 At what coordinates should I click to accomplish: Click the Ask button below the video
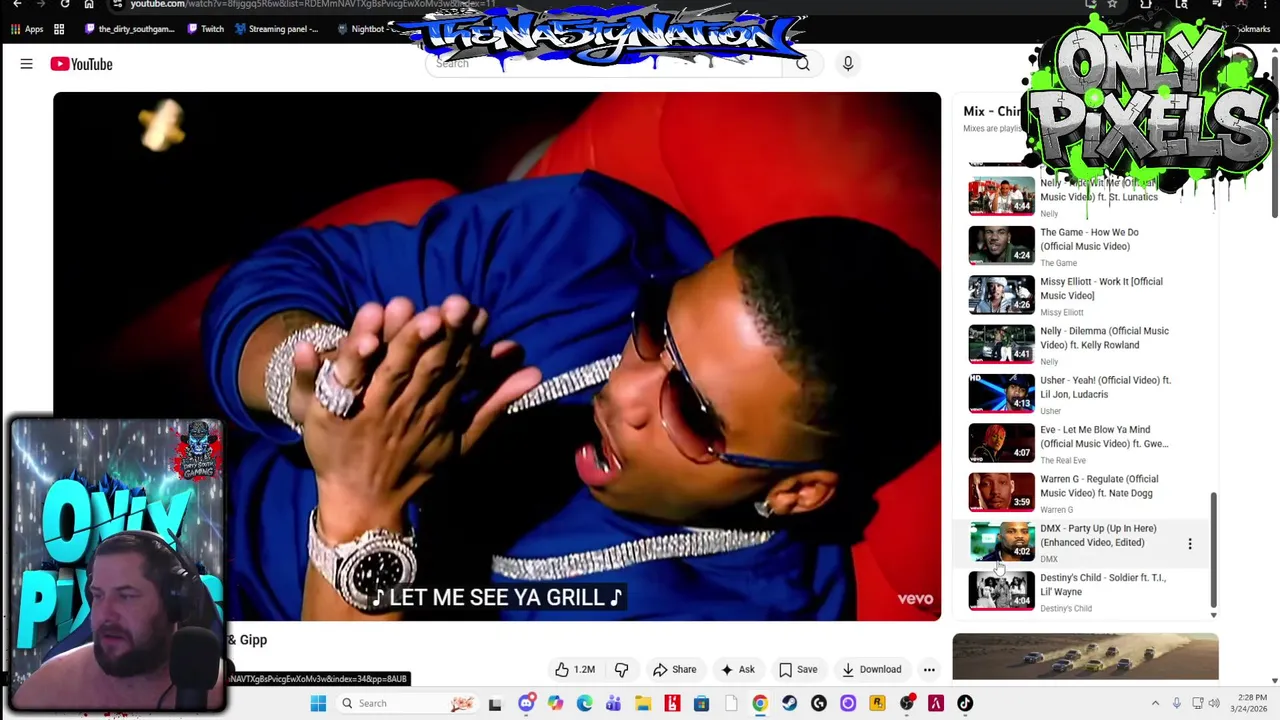coord(738,669)
